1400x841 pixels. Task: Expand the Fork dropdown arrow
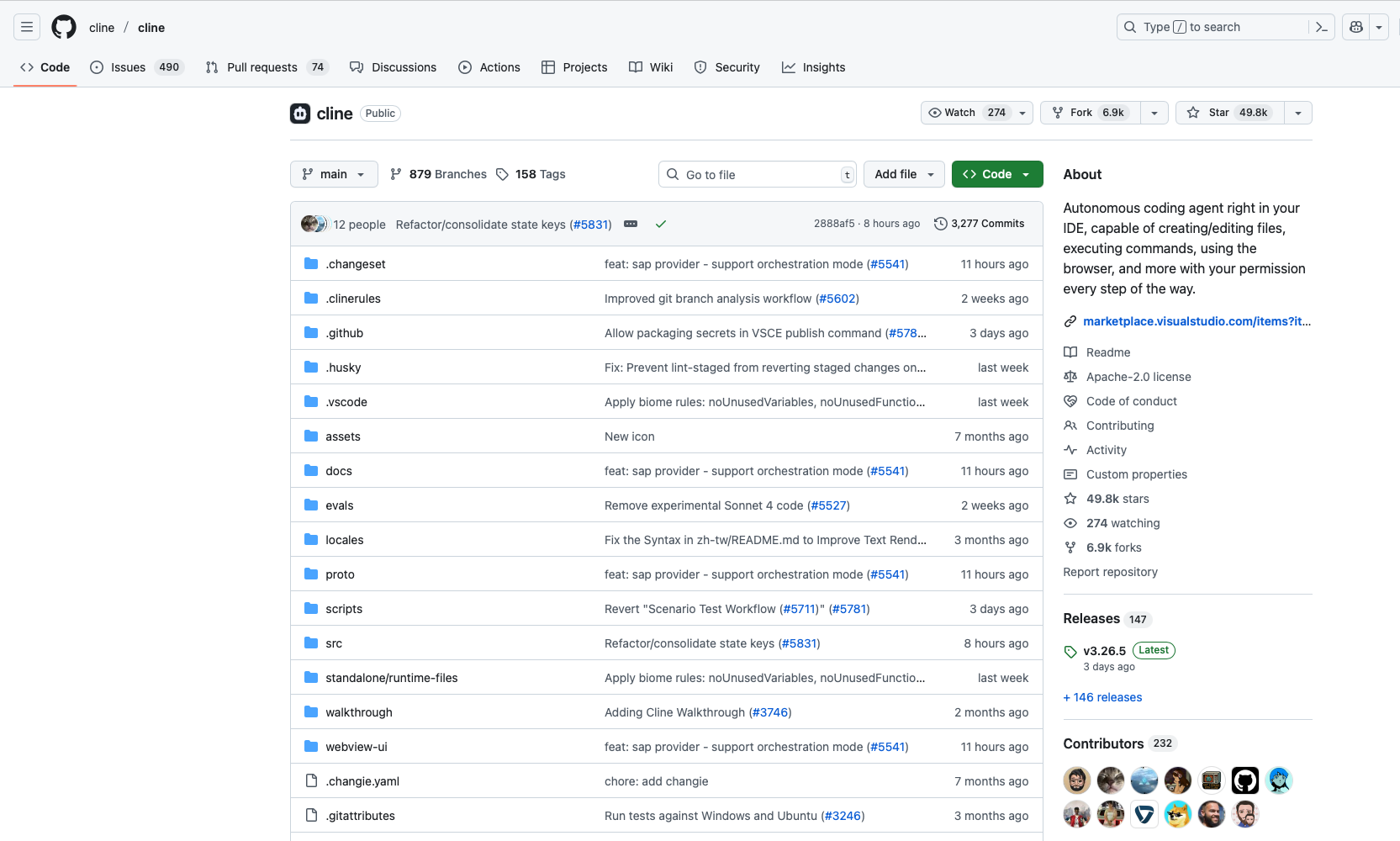(x=1154, y=113)
